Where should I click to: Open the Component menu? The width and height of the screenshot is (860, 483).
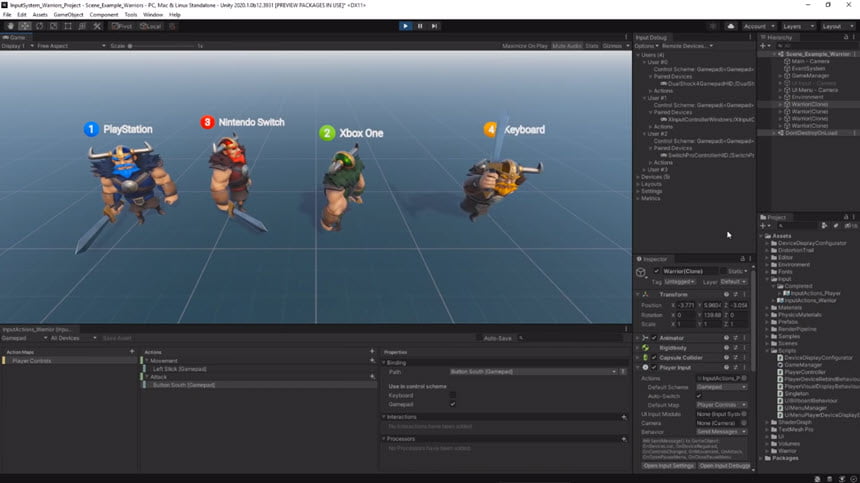pyautogui.click(x=104, y=15)
